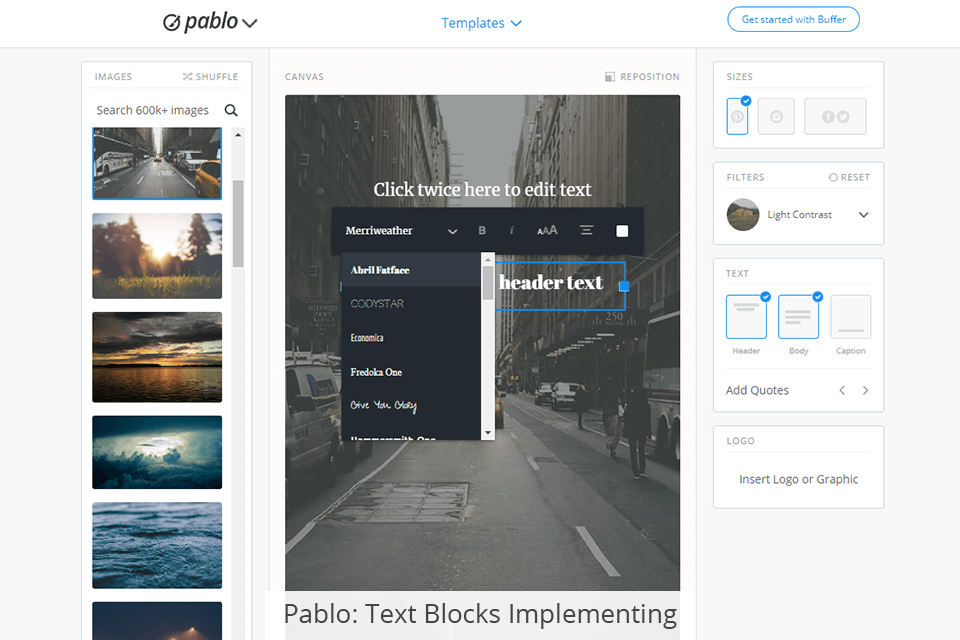The image size is (960, 640).
Task: Open the Merriweather font dropdown
Action: pyautogui.click(x=401, y=231)
